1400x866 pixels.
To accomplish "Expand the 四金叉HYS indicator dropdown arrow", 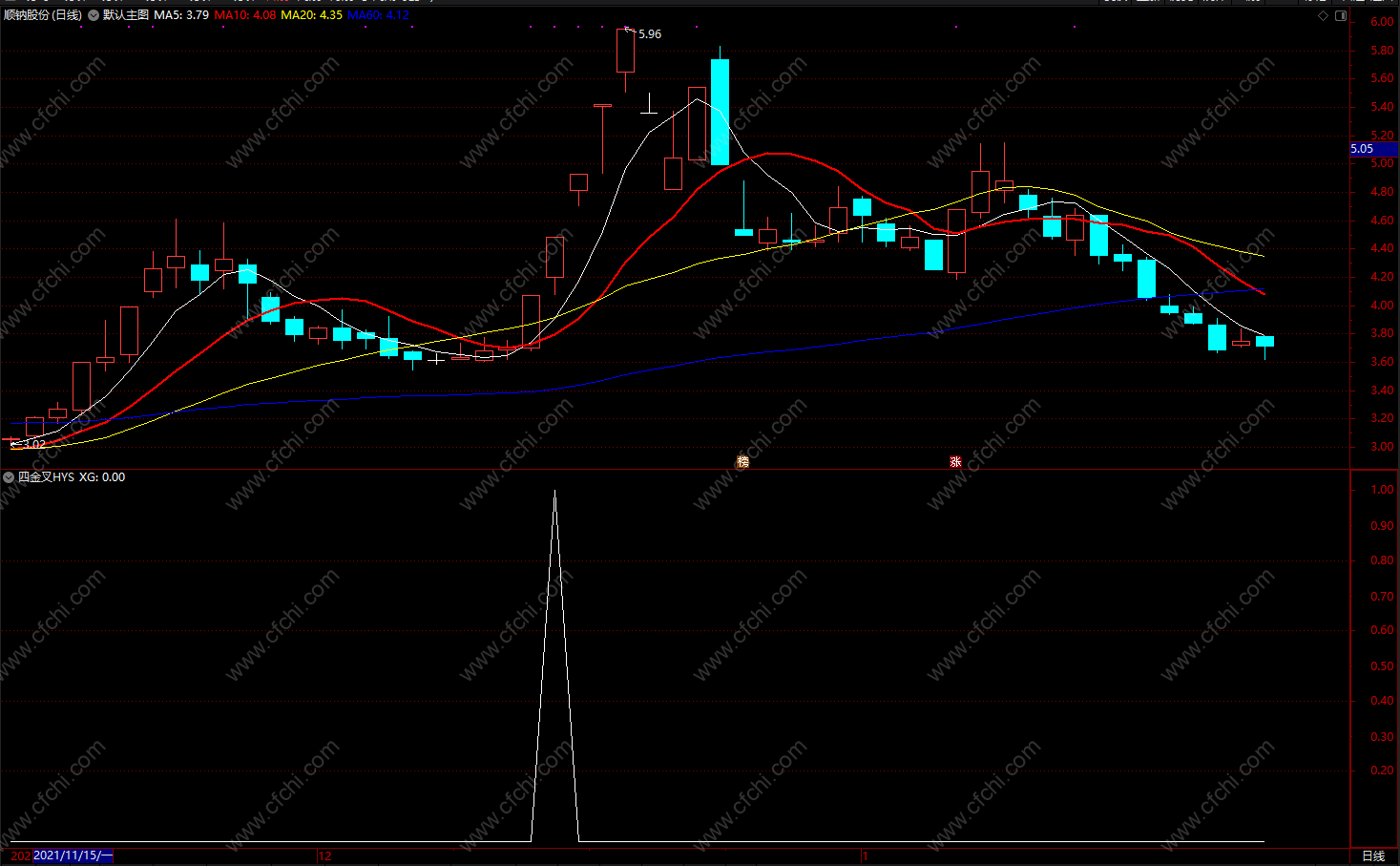I will tap(10, 477).
